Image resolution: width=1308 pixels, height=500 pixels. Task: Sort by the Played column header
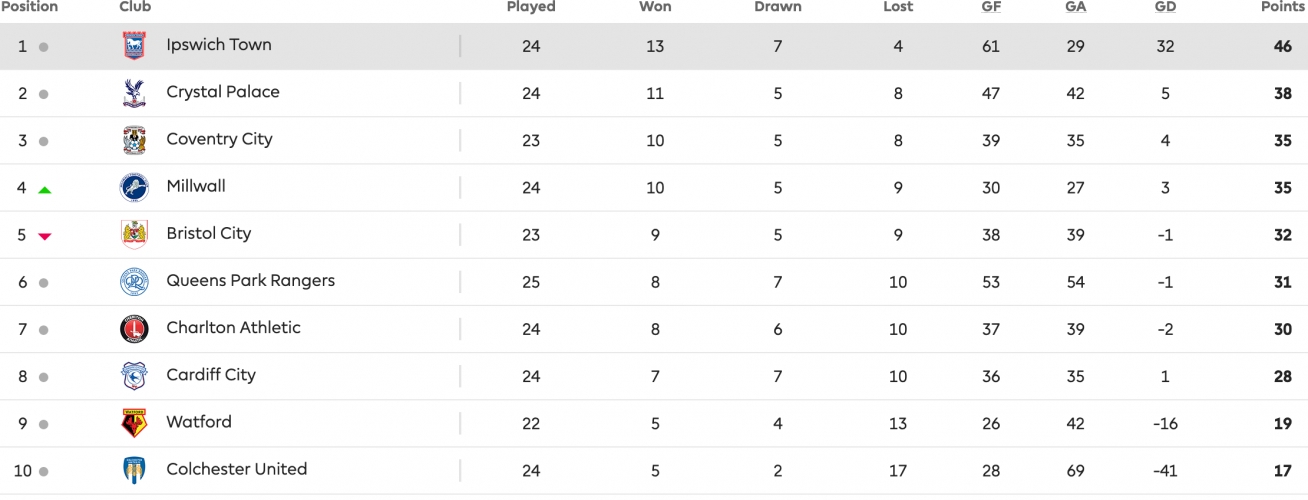(531, 7)
